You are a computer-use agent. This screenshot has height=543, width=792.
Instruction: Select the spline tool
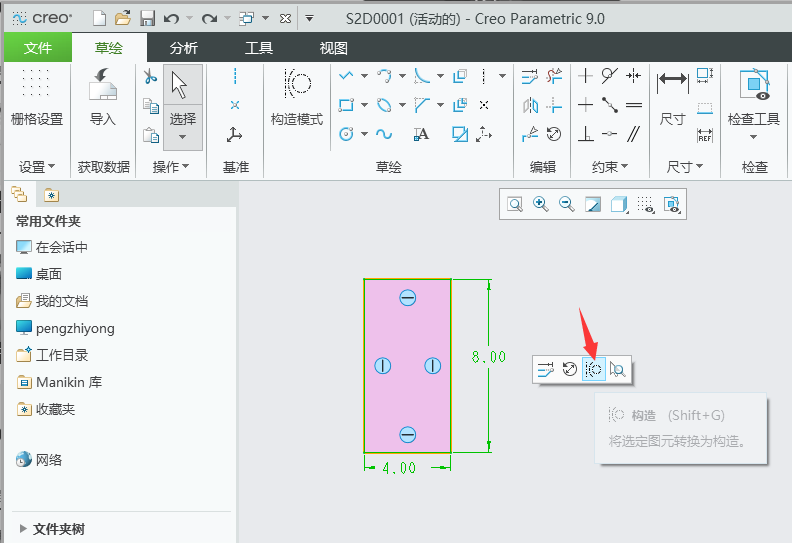(384, 134)
